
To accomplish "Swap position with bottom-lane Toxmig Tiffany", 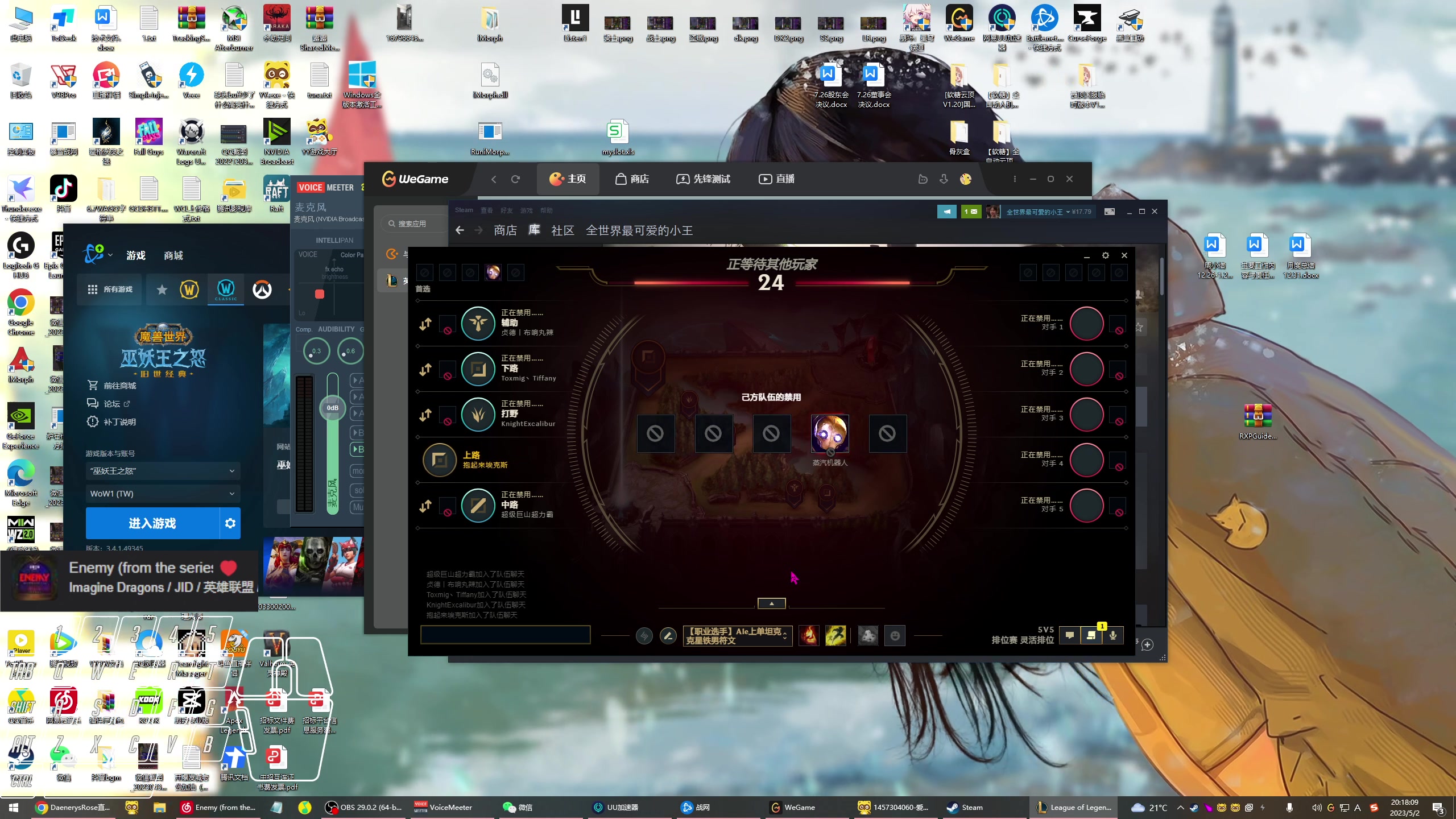I will pos(425,370).
